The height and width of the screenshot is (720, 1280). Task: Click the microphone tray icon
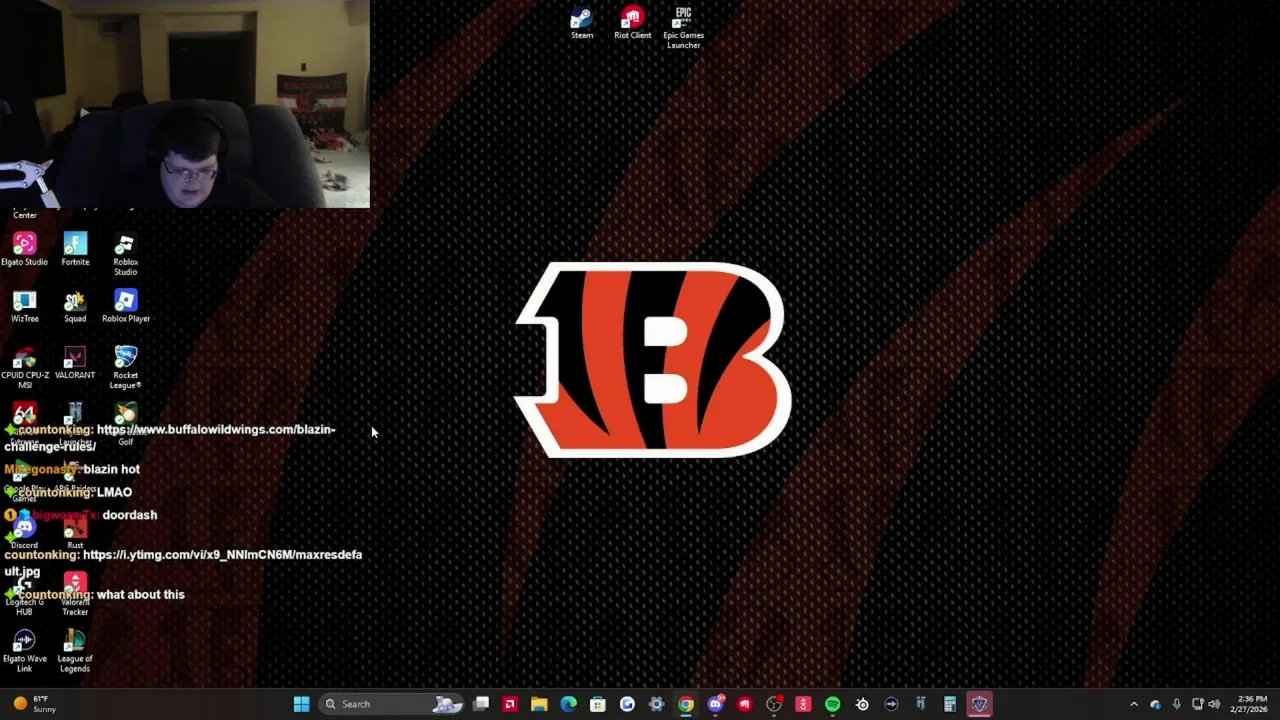1176,704
